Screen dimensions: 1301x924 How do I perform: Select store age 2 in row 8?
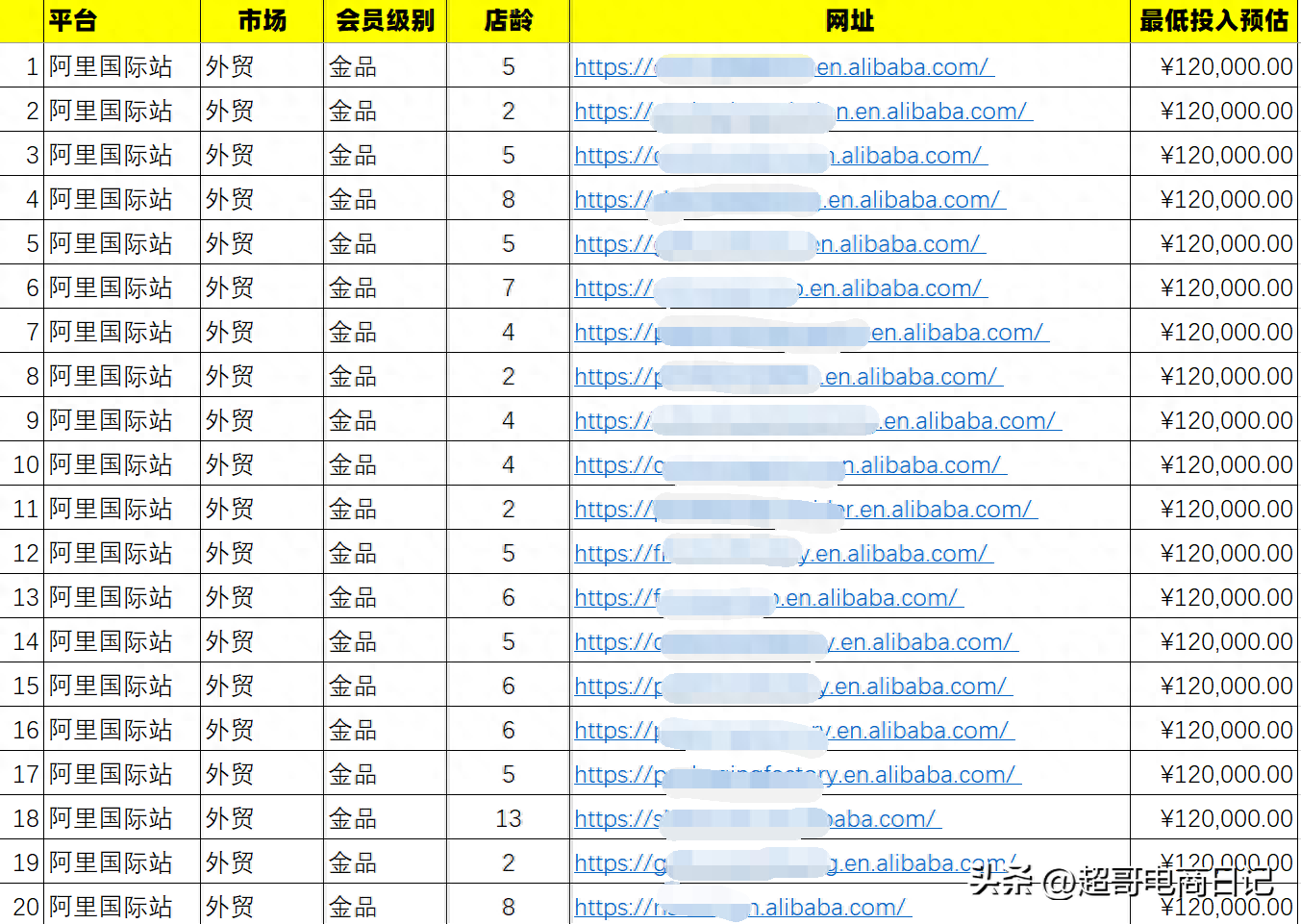[x=508, y=376]
